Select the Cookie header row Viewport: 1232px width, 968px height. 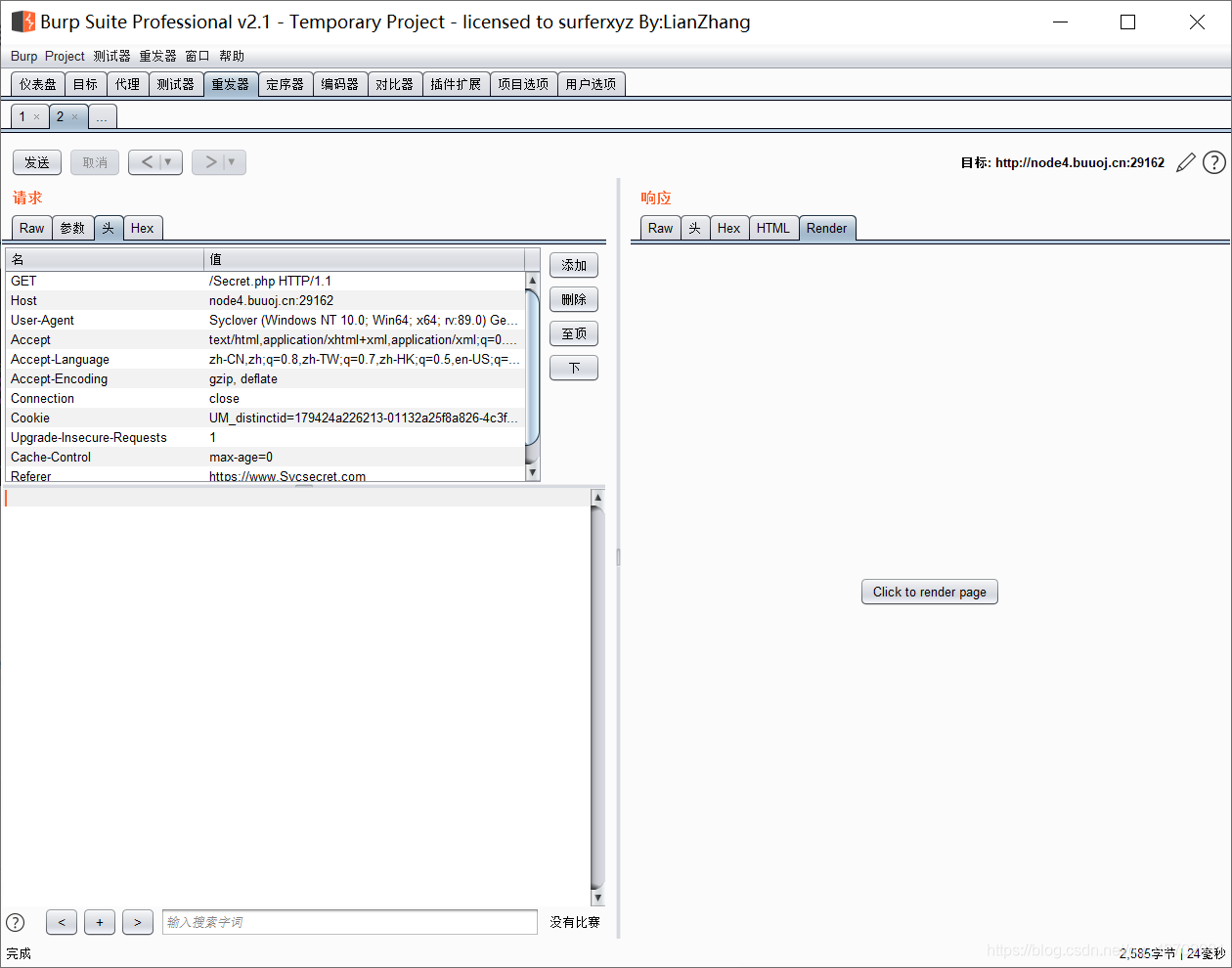[x=265, y=418]
